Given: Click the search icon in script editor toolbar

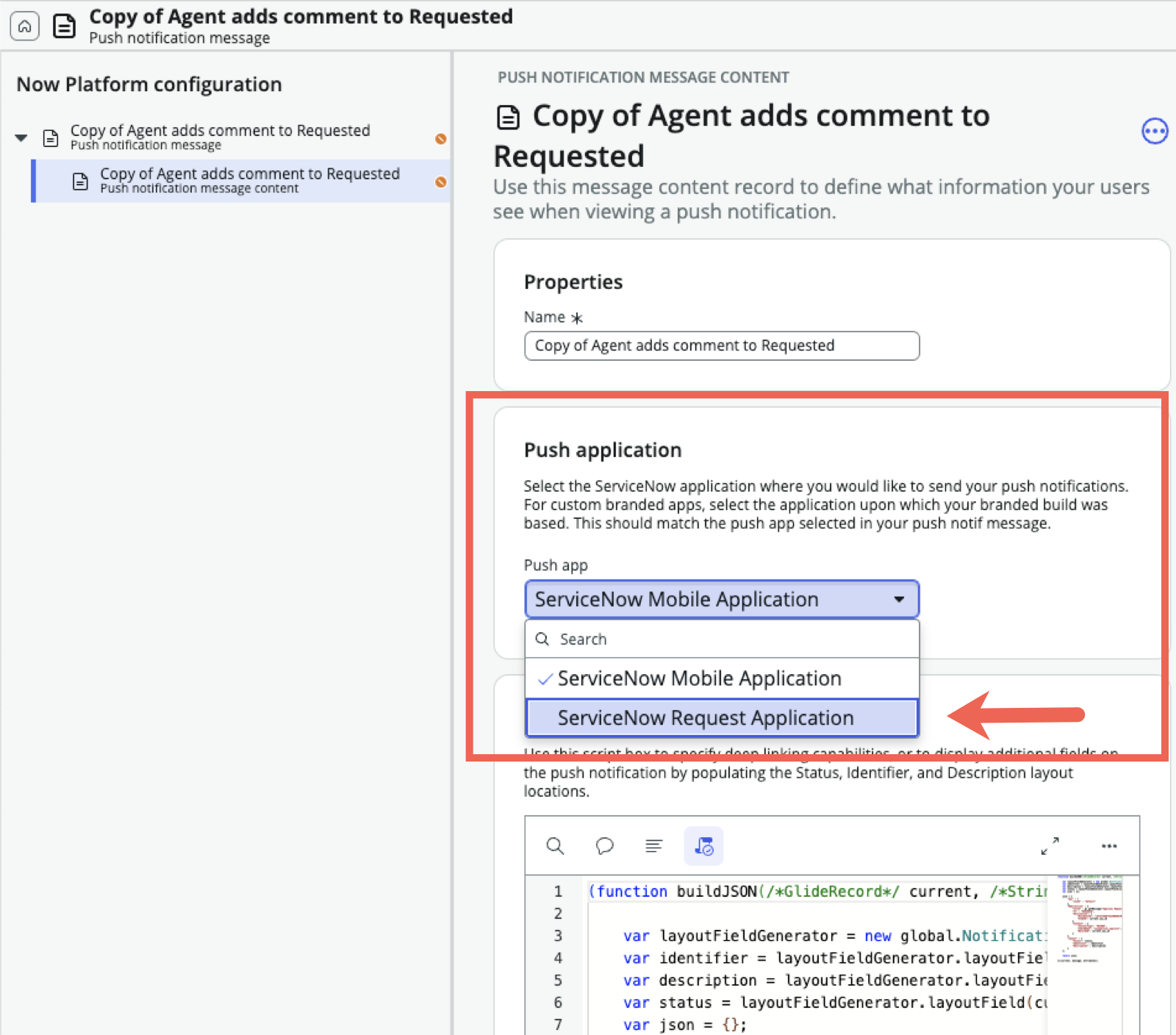Looking at the screenshot, I should point(556,846).
